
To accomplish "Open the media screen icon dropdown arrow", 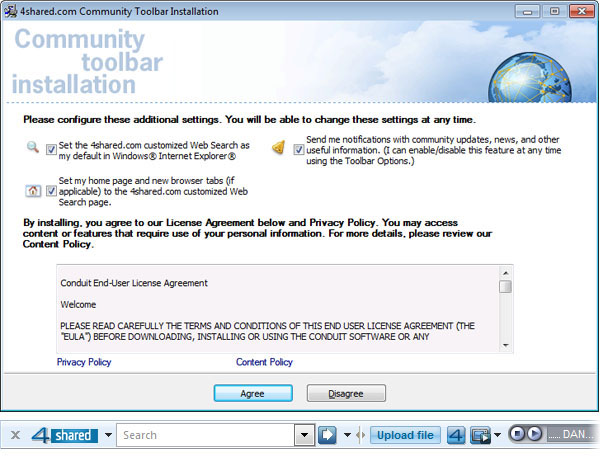I will [497, 435].
